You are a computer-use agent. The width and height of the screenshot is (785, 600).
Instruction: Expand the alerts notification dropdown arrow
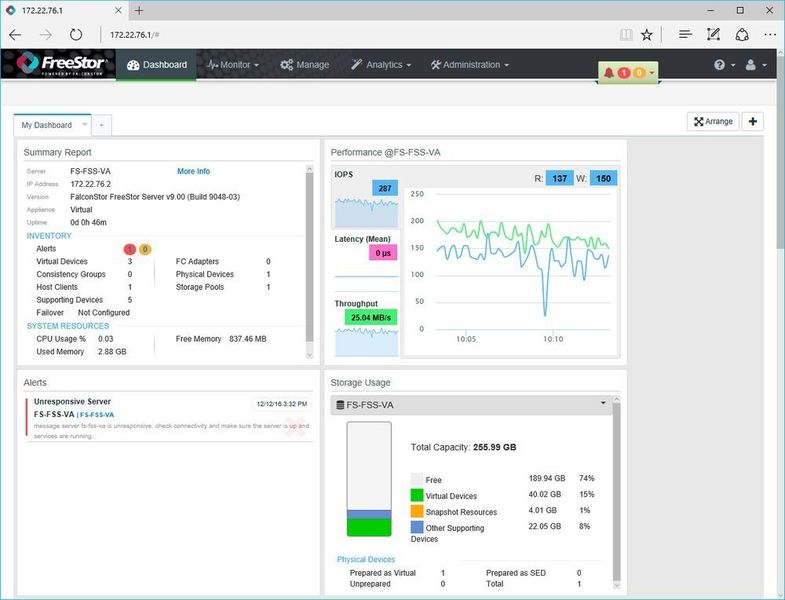(652, 73)
